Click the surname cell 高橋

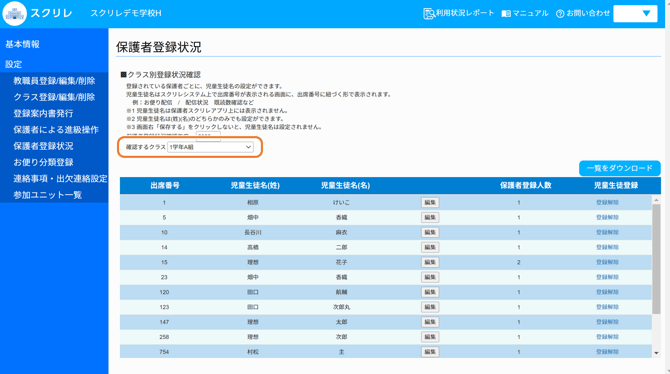(253, 247)
